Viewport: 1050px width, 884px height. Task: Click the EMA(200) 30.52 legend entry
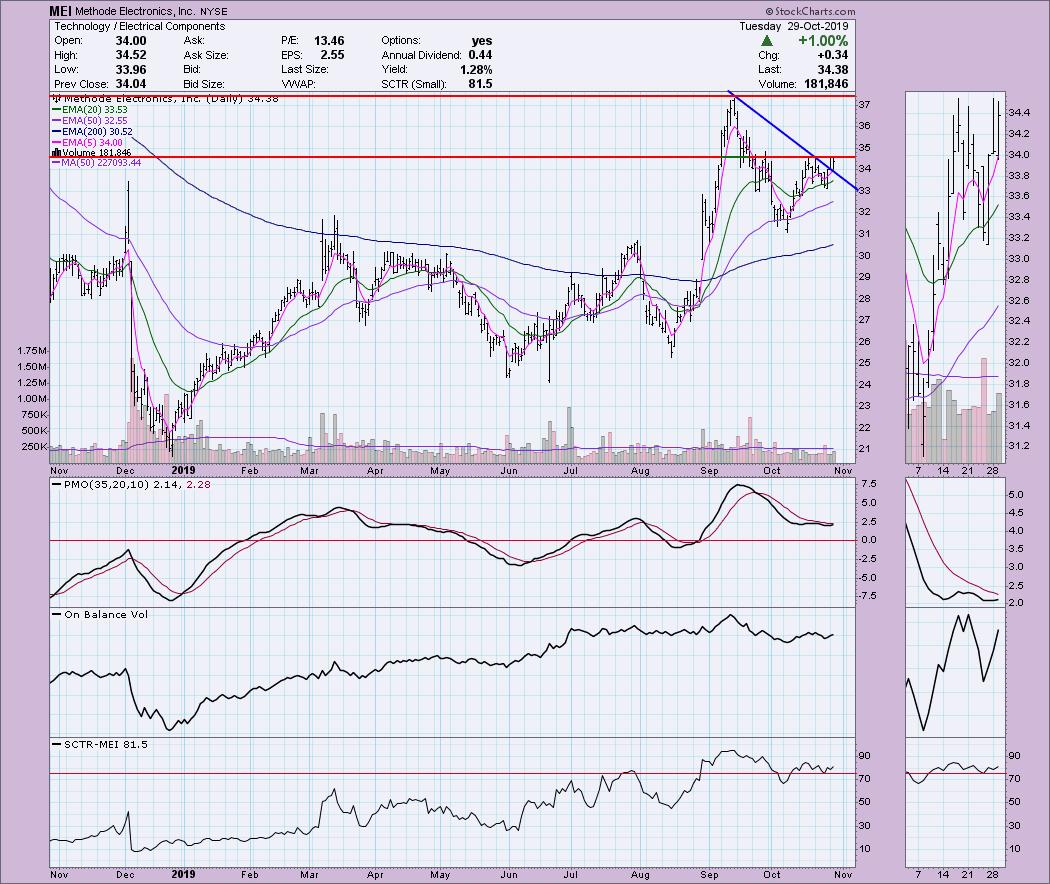click(92, 132)
